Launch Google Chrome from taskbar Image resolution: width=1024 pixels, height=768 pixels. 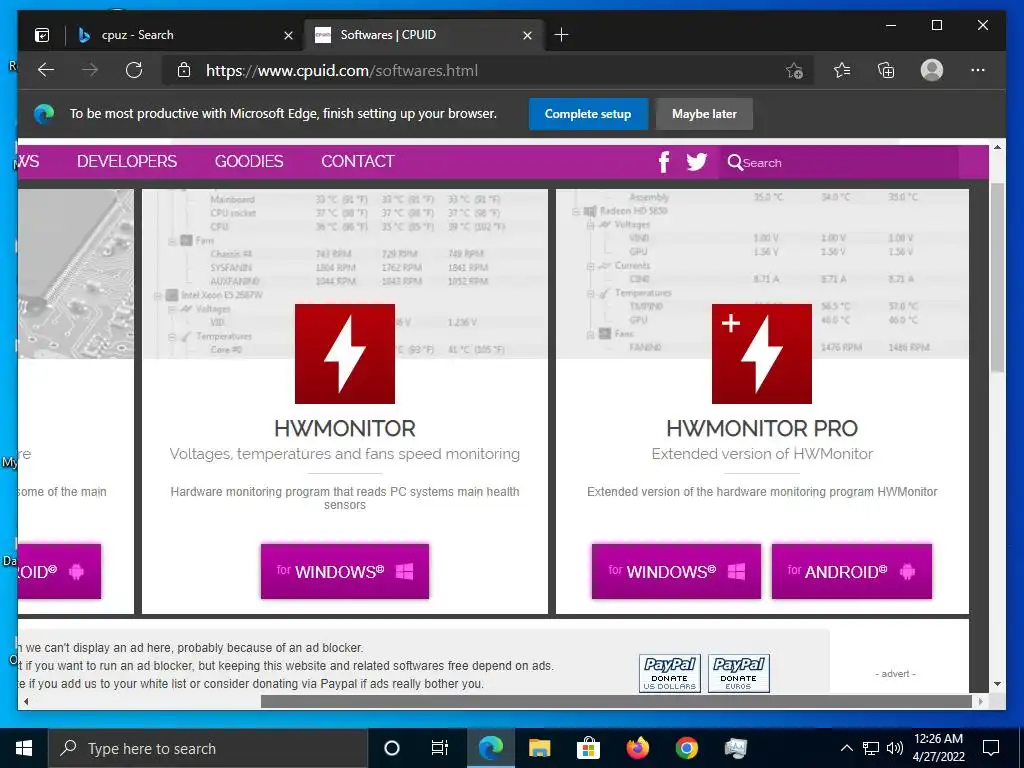[686, 748]
